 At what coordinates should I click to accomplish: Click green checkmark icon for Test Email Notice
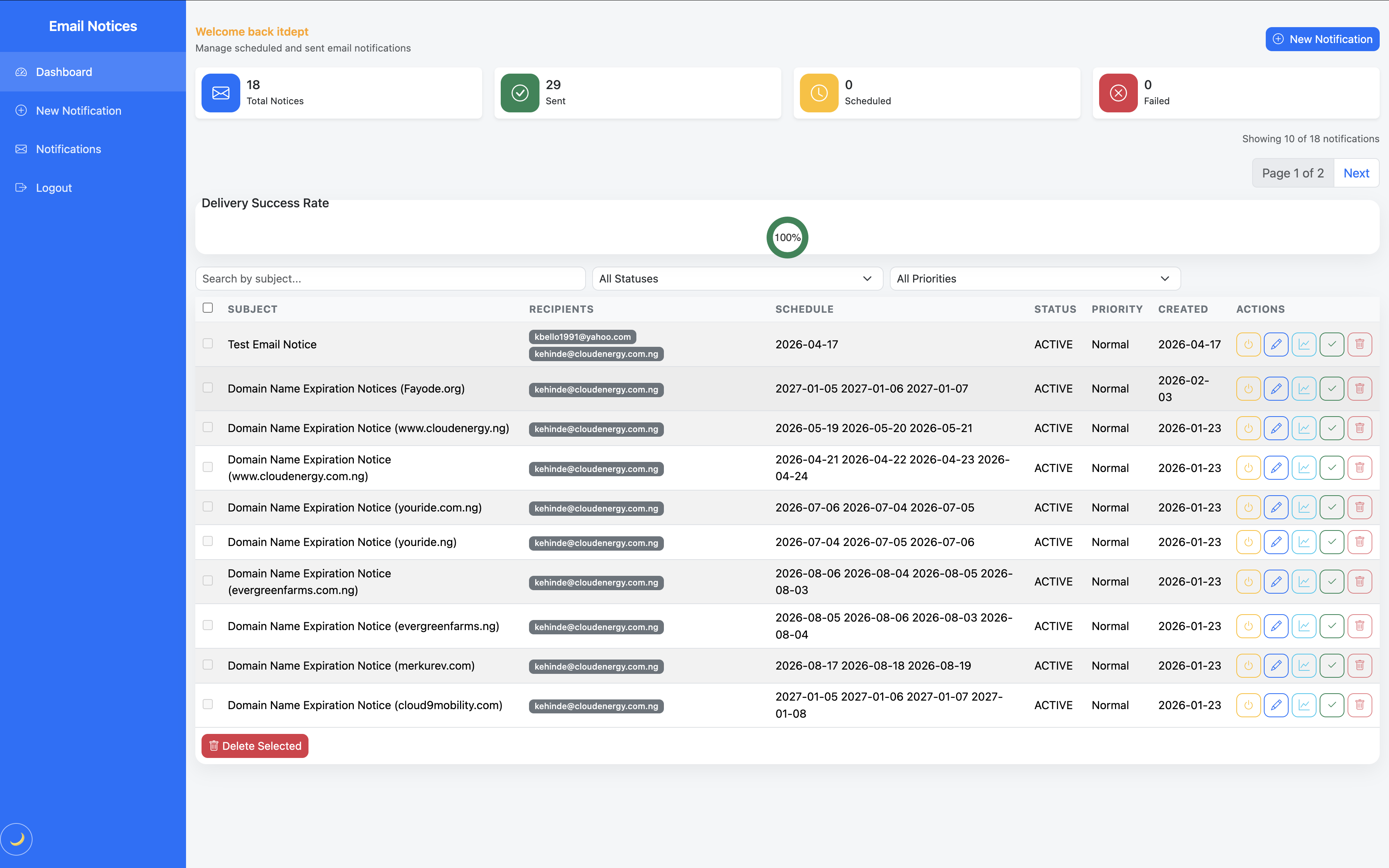point(1332,344)
